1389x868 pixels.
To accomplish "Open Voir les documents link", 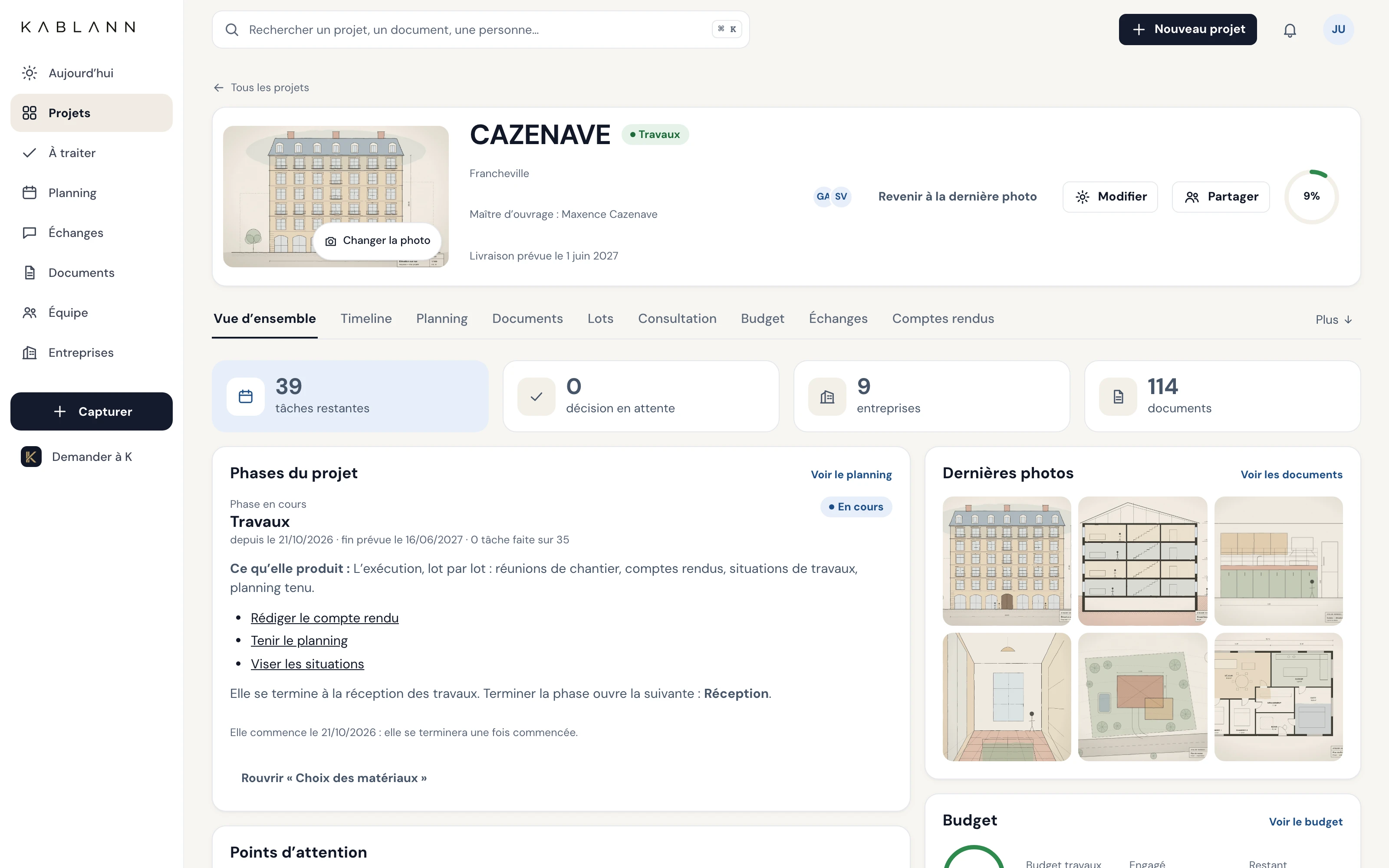I will [x=1291, y=475].
